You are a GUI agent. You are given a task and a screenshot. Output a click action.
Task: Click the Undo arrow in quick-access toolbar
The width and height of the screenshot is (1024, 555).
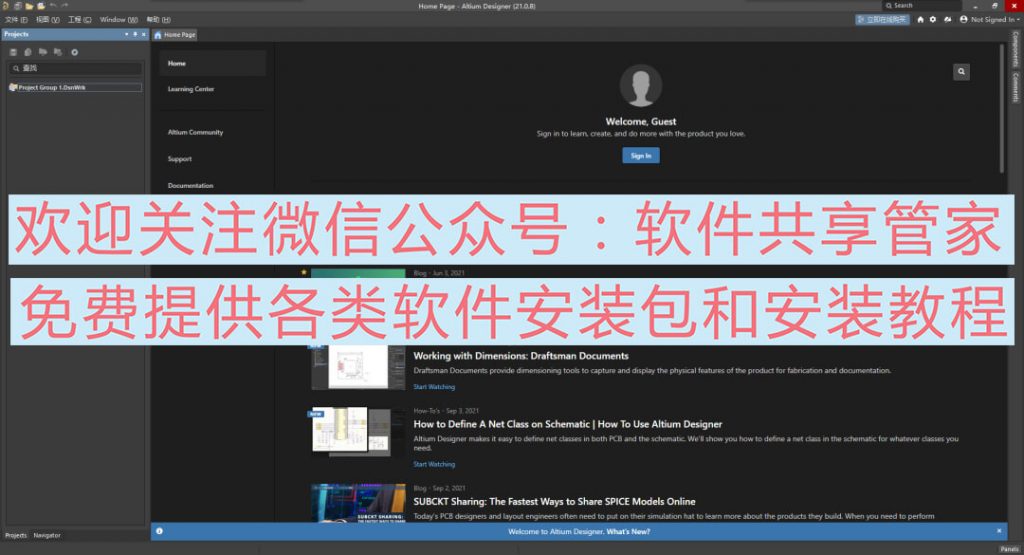[53, 6]
